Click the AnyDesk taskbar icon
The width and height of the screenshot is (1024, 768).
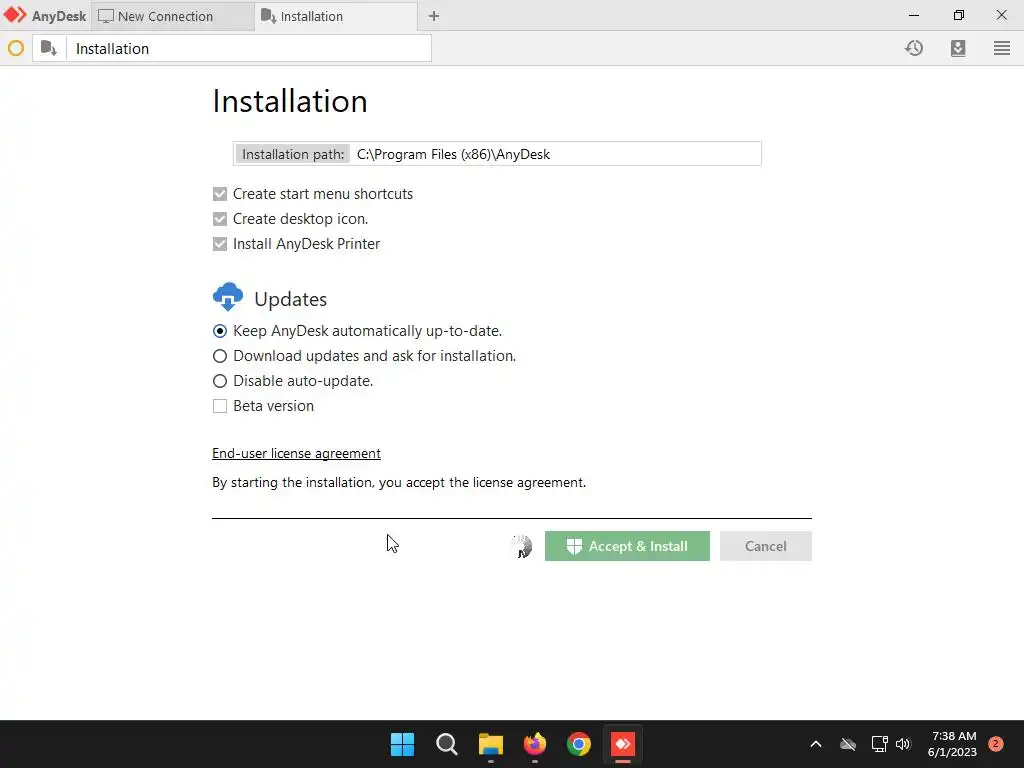[622, 744]
